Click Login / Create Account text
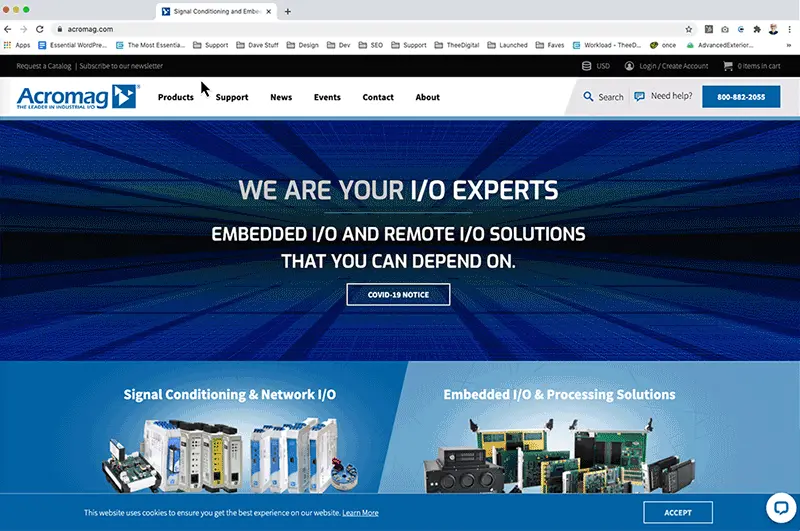800x531 pixels. click(x=673, y=66)
